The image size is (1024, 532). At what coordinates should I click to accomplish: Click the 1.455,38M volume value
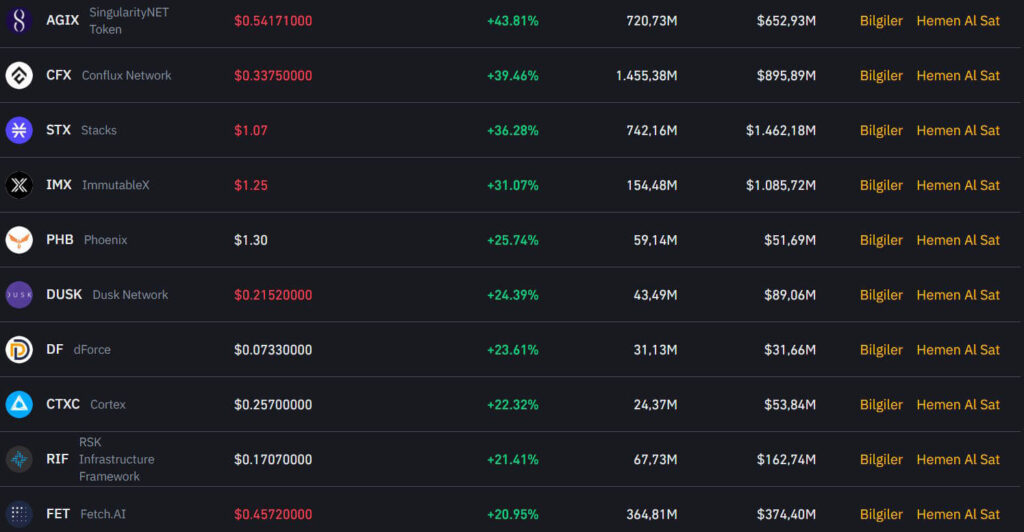point(647,76)
